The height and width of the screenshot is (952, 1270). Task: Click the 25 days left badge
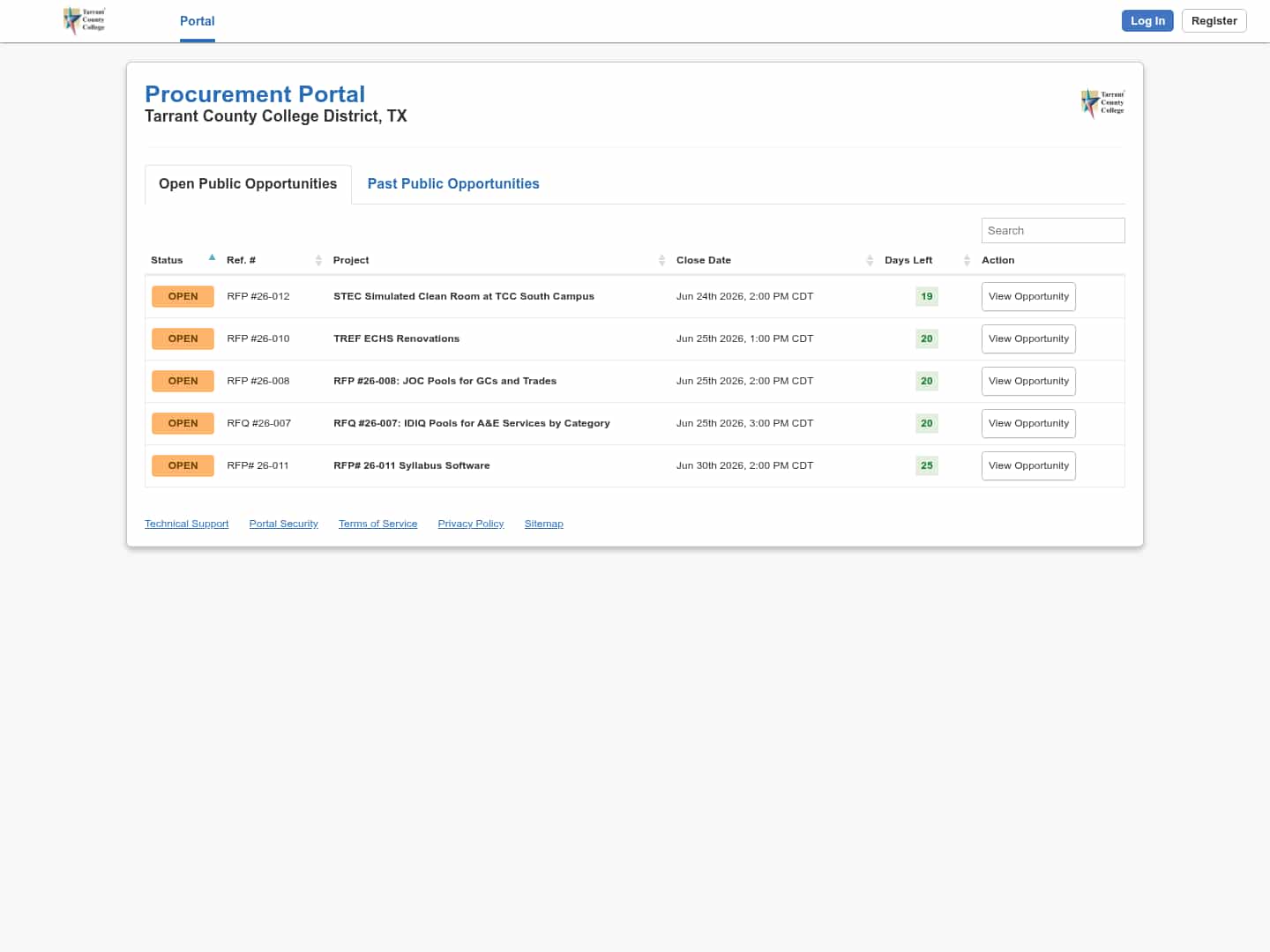click(x=927, y=465)
